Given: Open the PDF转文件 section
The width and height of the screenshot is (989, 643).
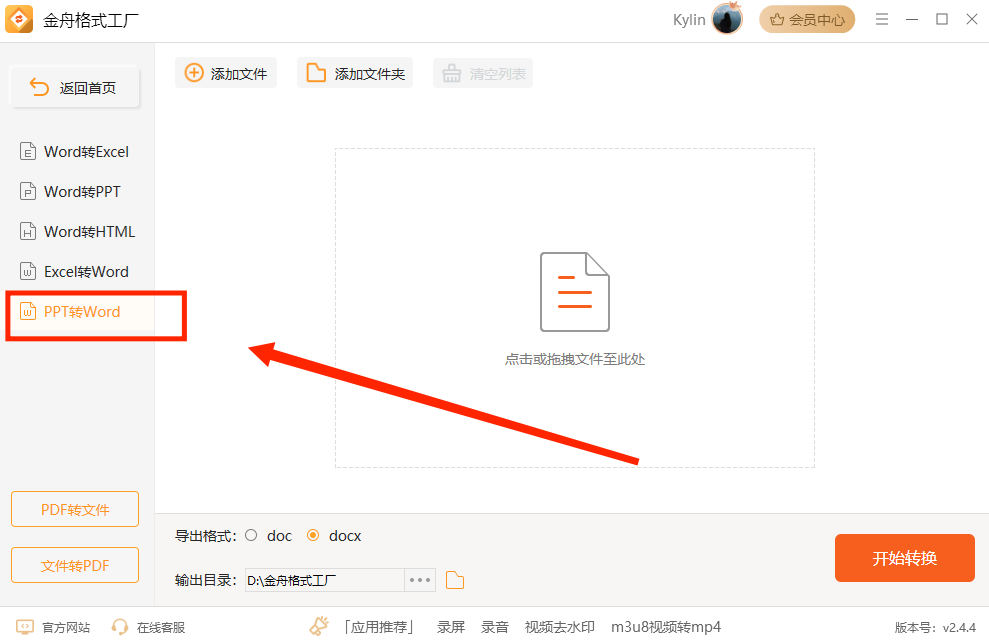Looking at the screenshot, I should (75, 509).
